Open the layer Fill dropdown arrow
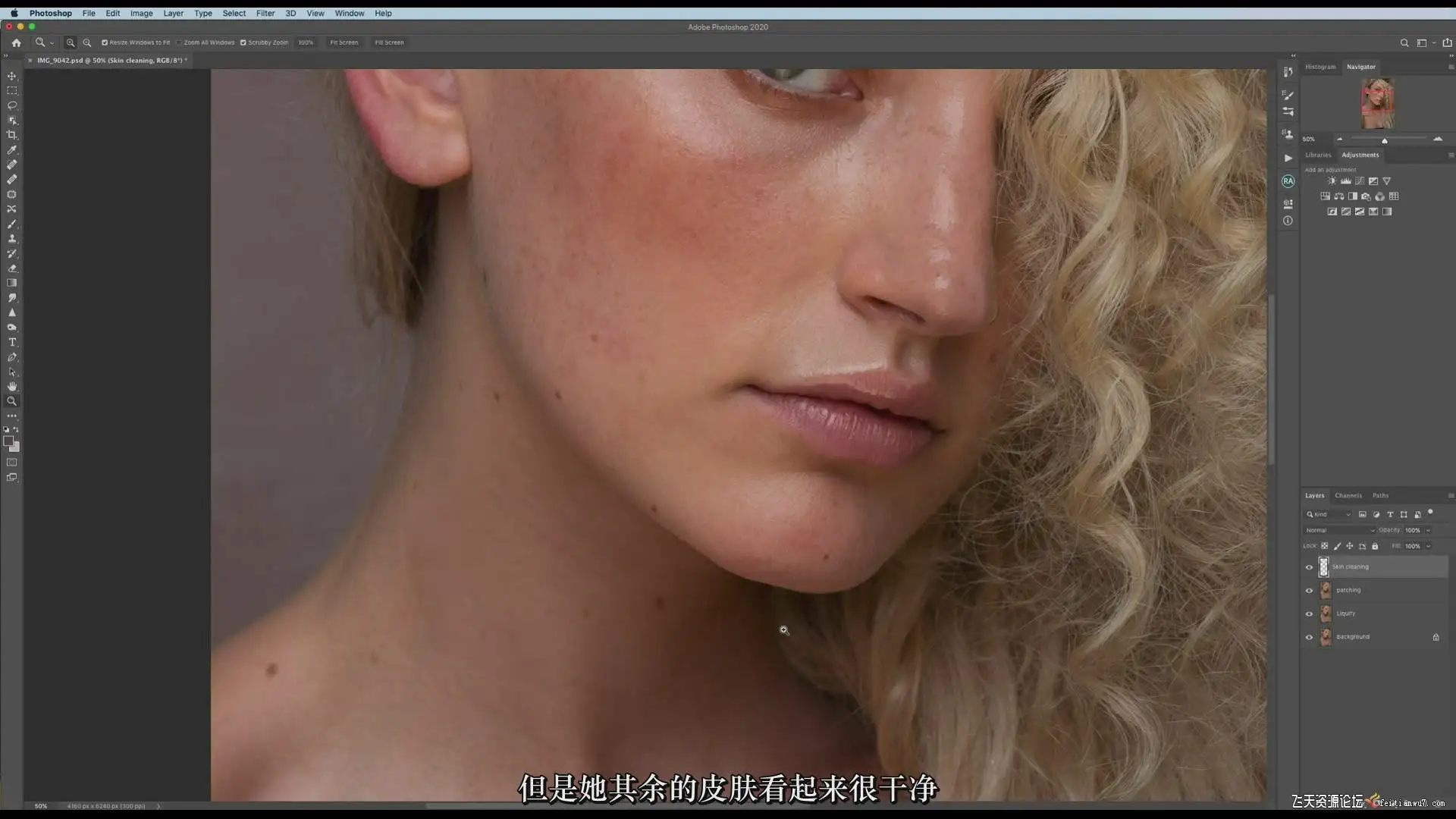 point(1428,546)
